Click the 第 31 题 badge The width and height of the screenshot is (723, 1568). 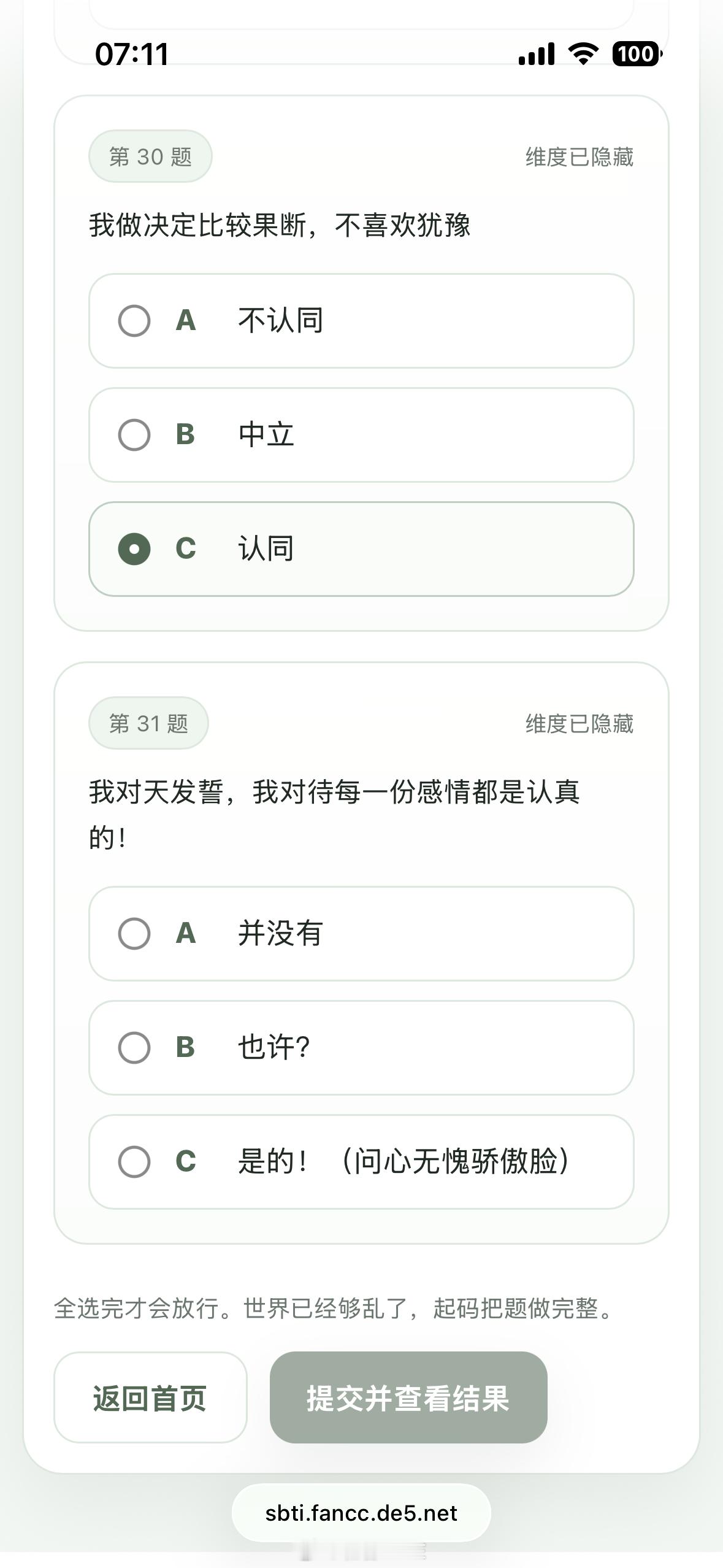[148, 724]
